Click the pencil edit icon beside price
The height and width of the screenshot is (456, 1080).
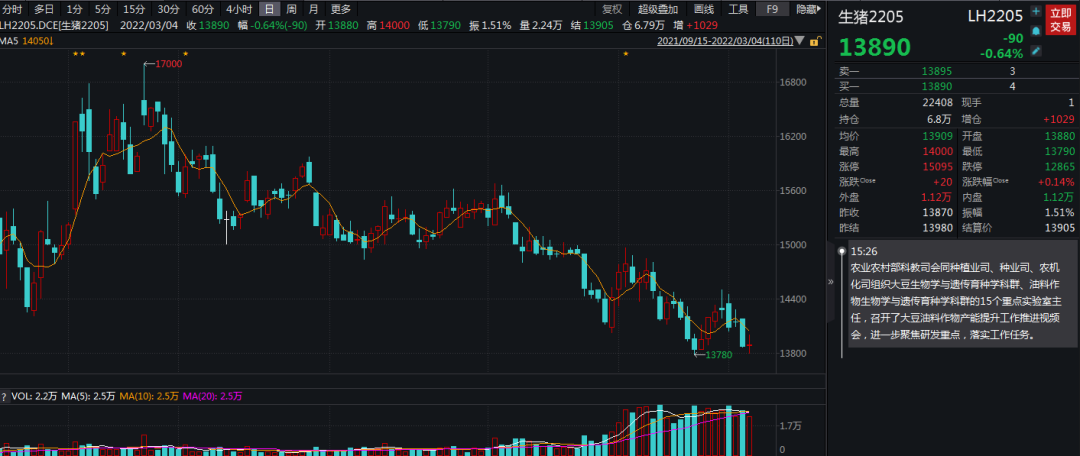pos(1036,50)
